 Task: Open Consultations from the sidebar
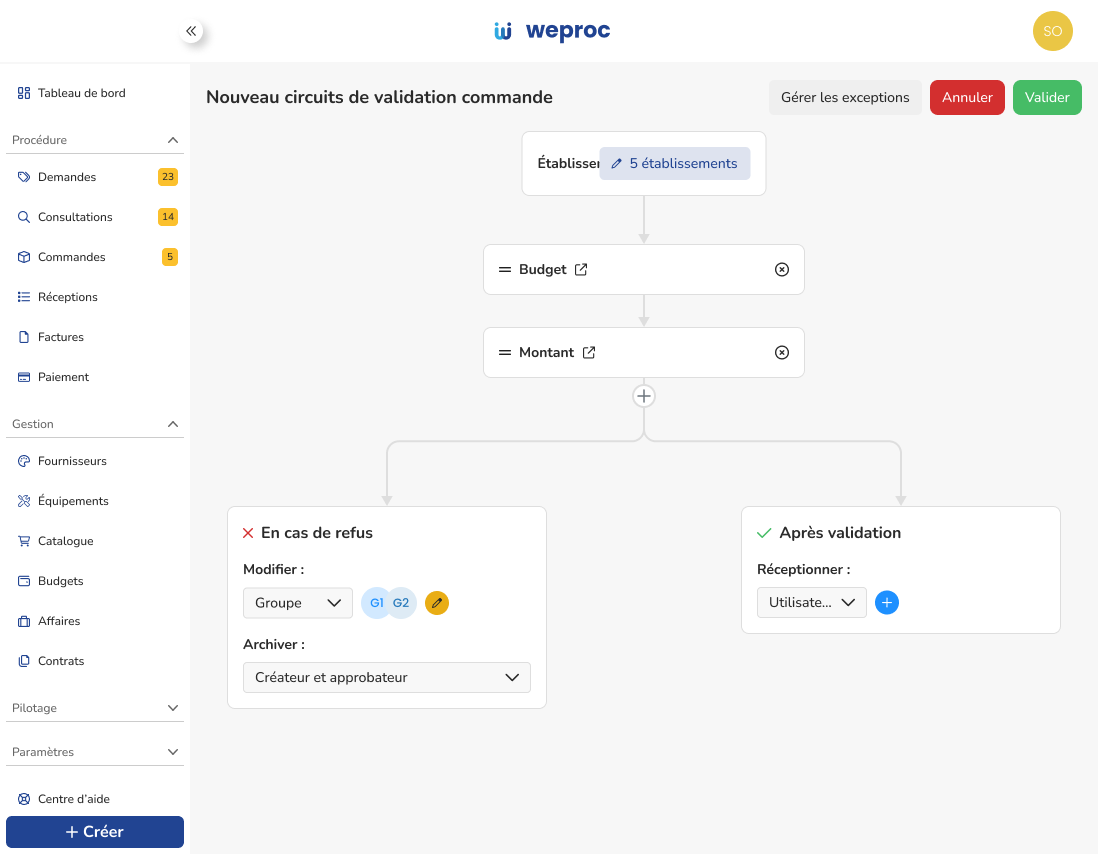click(24, 216)
